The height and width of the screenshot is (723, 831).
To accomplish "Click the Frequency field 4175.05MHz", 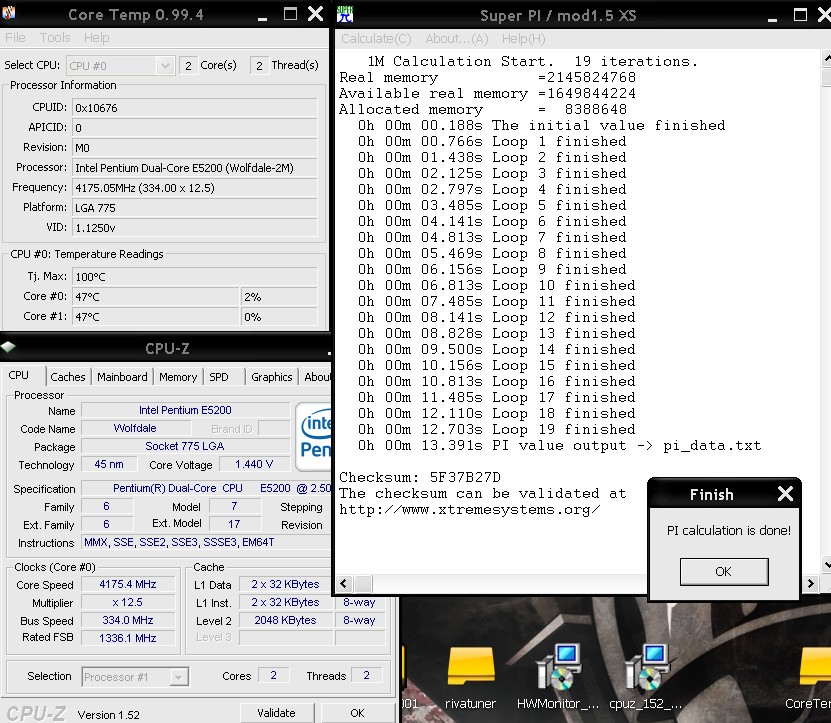I will point(195,188).
